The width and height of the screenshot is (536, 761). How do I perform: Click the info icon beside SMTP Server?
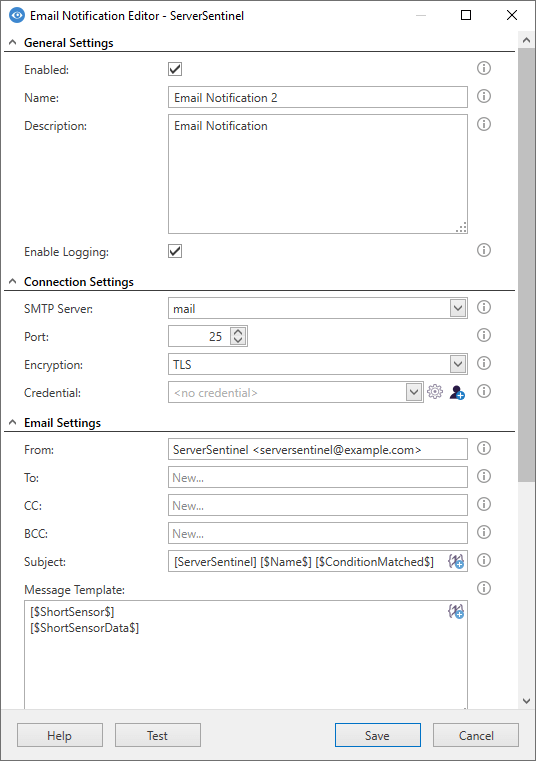tap(484, 307)
